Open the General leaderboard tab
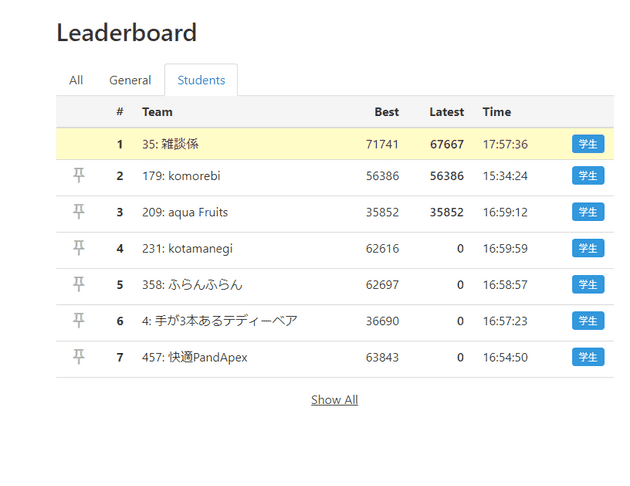Screen dimensions: 630x486 point(130,80)
